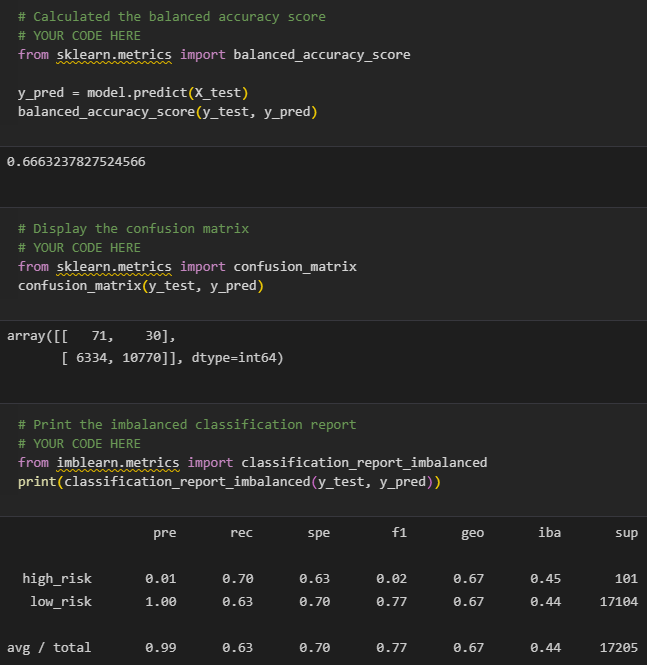Click 'confusion_matrix' in the import statement

pos(295,267)
